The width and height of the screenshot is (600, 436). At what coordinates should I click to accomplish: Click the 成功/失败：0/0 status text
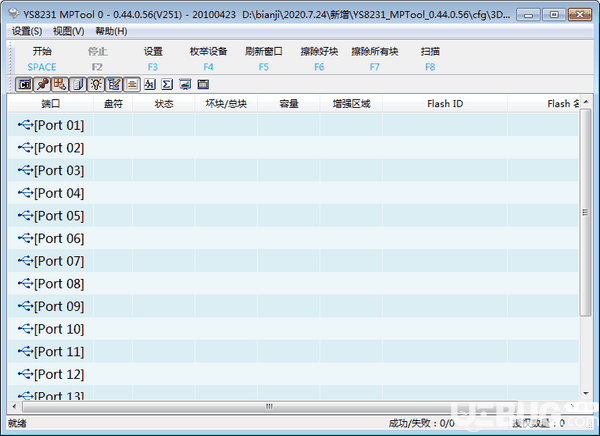pyautogui.click(x=422, y=423)
